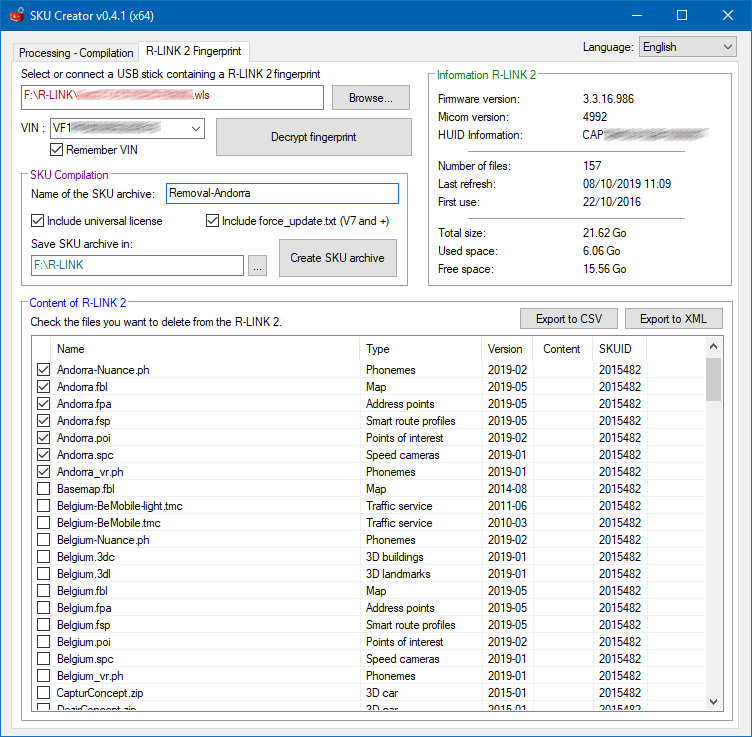Click First use date 22/10/2016
The width and height of the screenshot is (752, 737).
point(611,202)
